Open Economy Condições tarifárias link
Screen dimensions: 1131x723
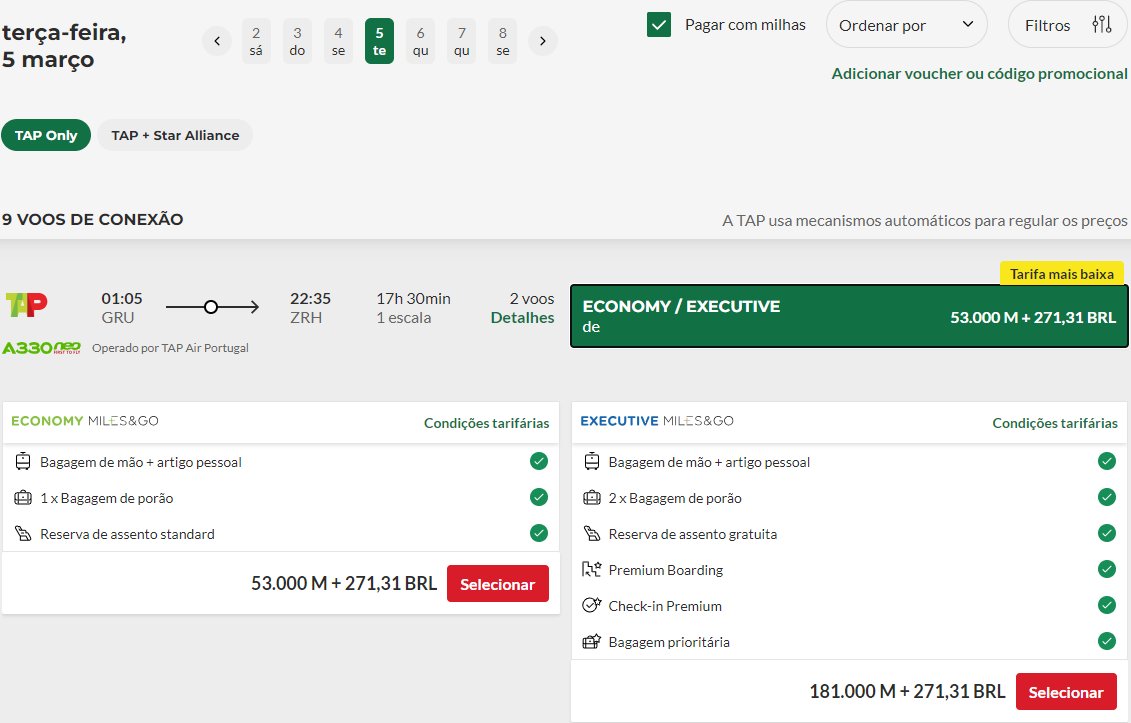click(x=486, y=423)
